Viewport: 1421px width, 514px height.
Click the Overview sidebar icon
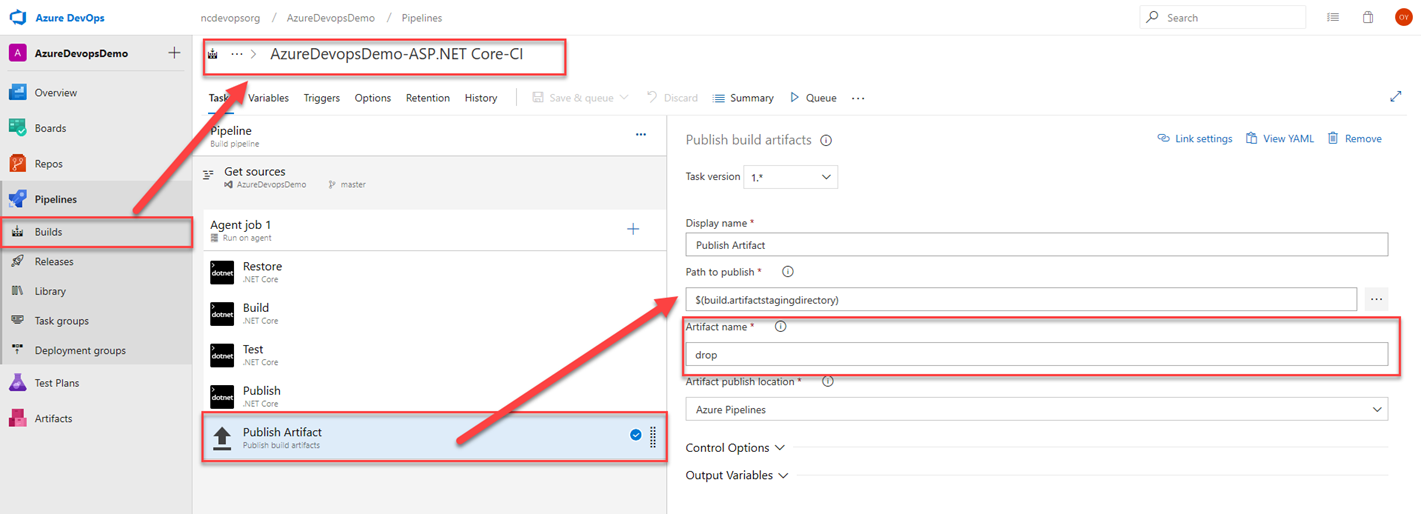(x=17, y=92)
